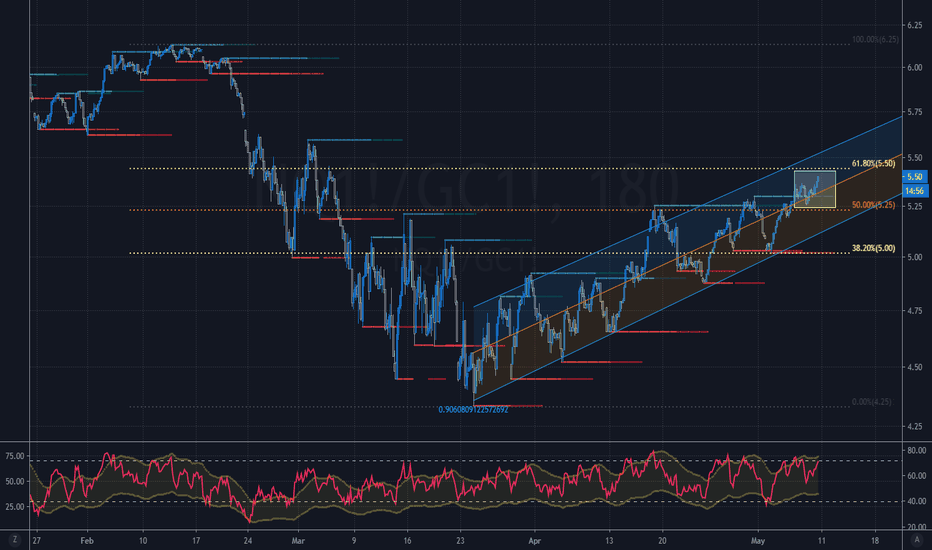Click the 60.00 value on the RSI scale
932x550 pixels.
(917, 476)
